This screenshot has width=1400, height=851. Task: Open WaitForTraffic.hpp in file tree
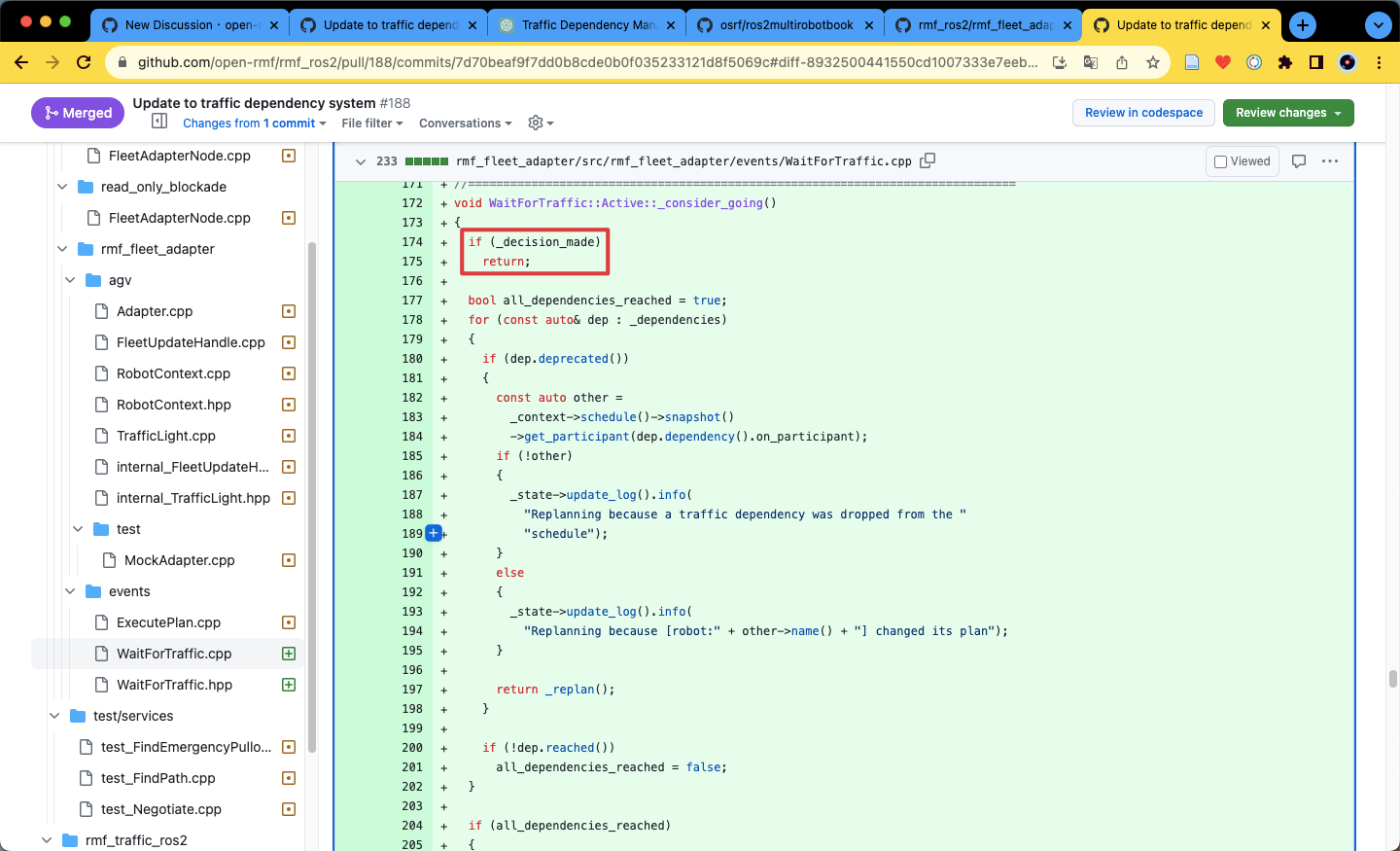click(x=174, y=685)
